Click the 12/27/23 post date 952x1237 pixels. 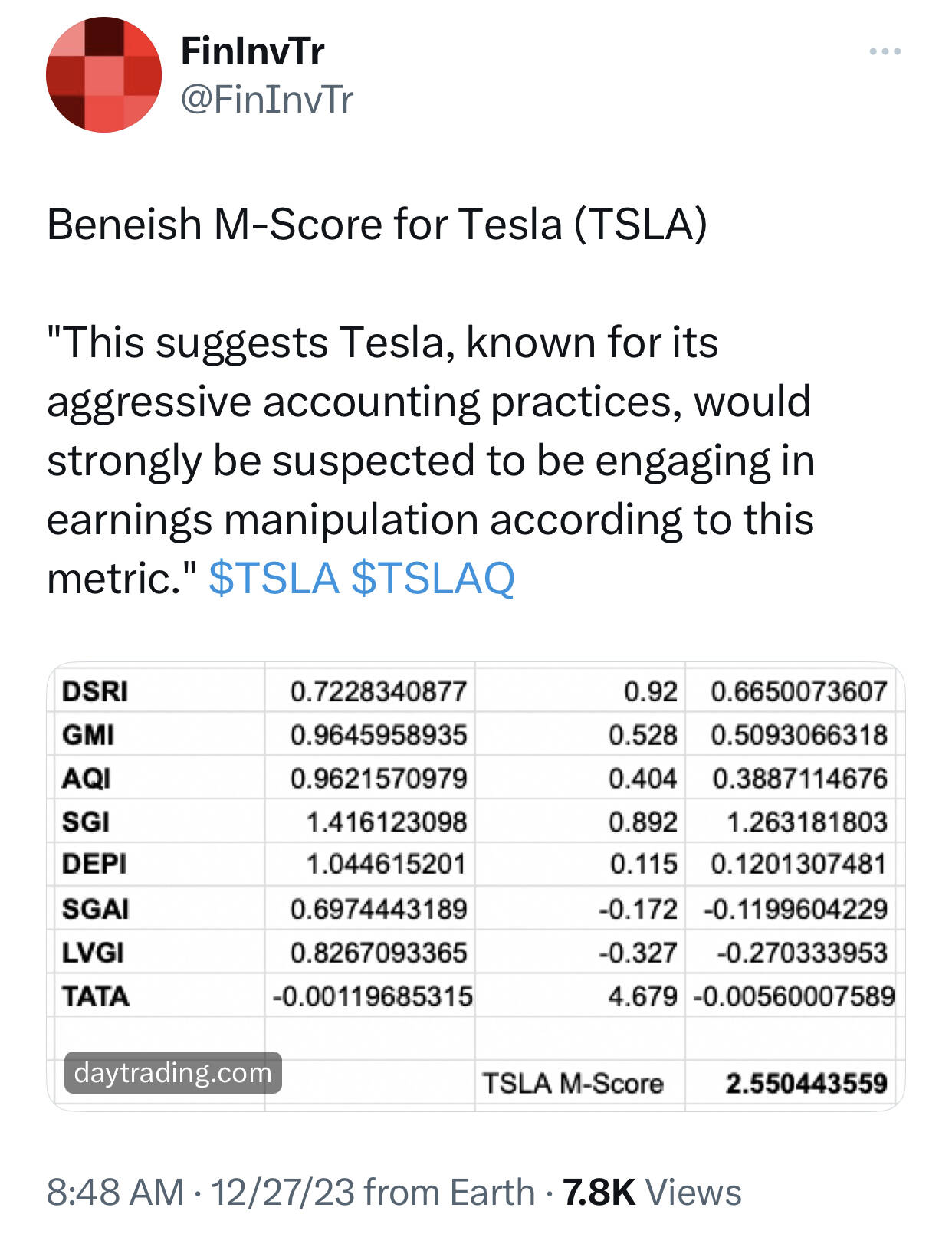[x=283, y=1193]
